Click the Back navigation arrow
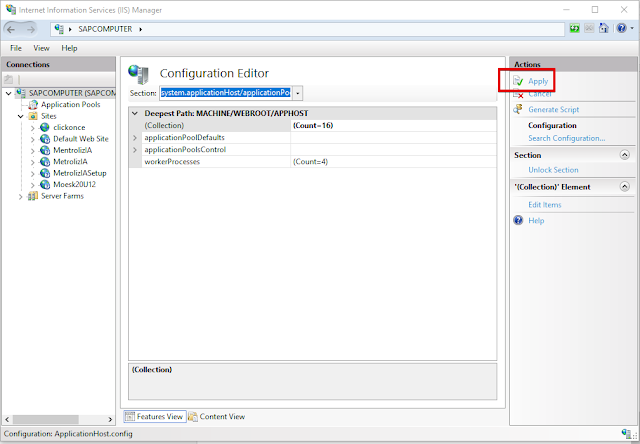Image resolution: width=640 pixels, height=444 pixels. click(x=11, y=29)
